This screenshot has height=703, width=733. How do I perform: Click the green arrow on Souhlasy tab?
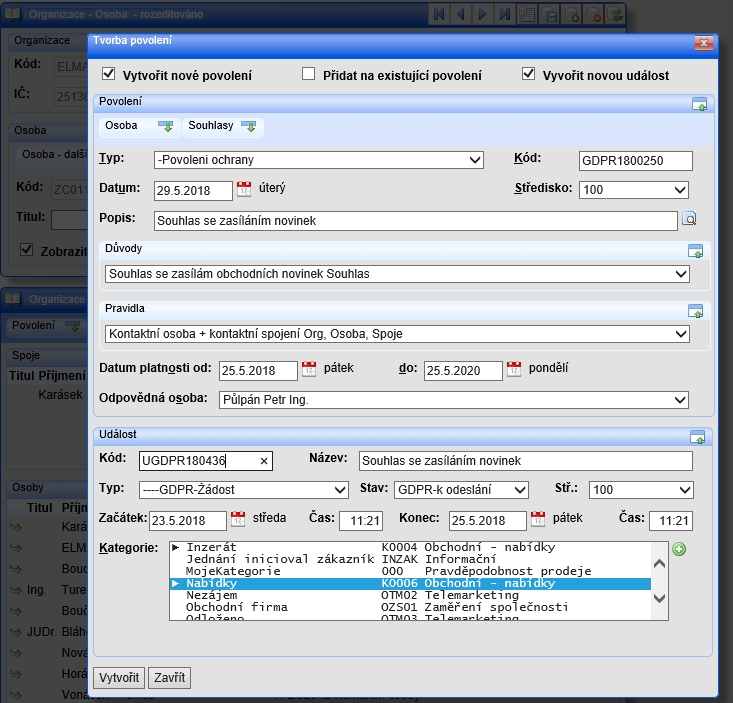coord(248,126)
